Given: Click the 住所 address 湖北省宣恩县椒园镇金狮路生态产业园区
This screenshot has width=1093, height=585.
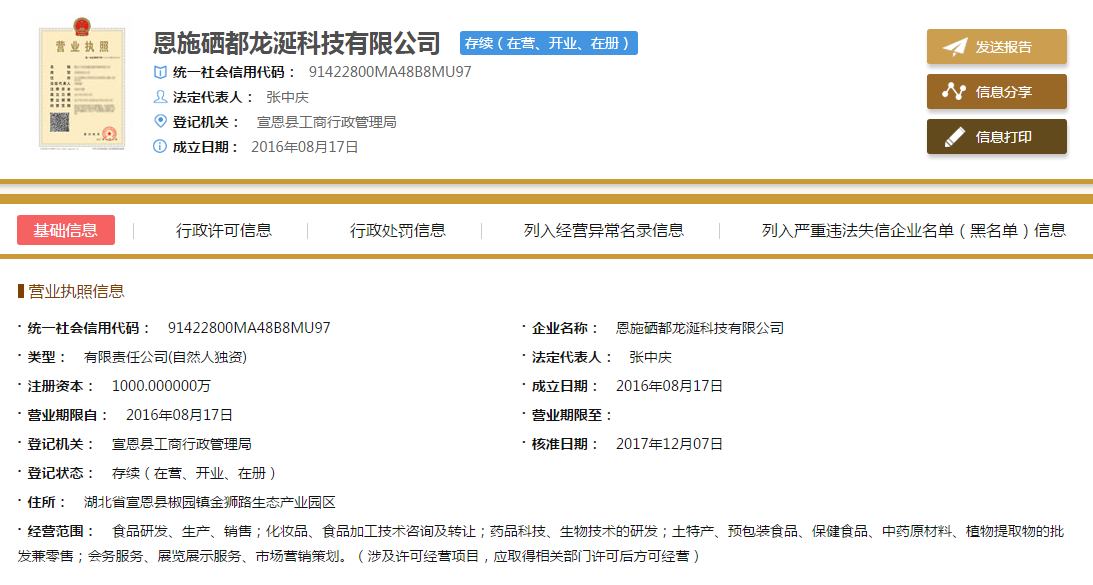Looking at the screenshot, I should click(x=210, y=502).
